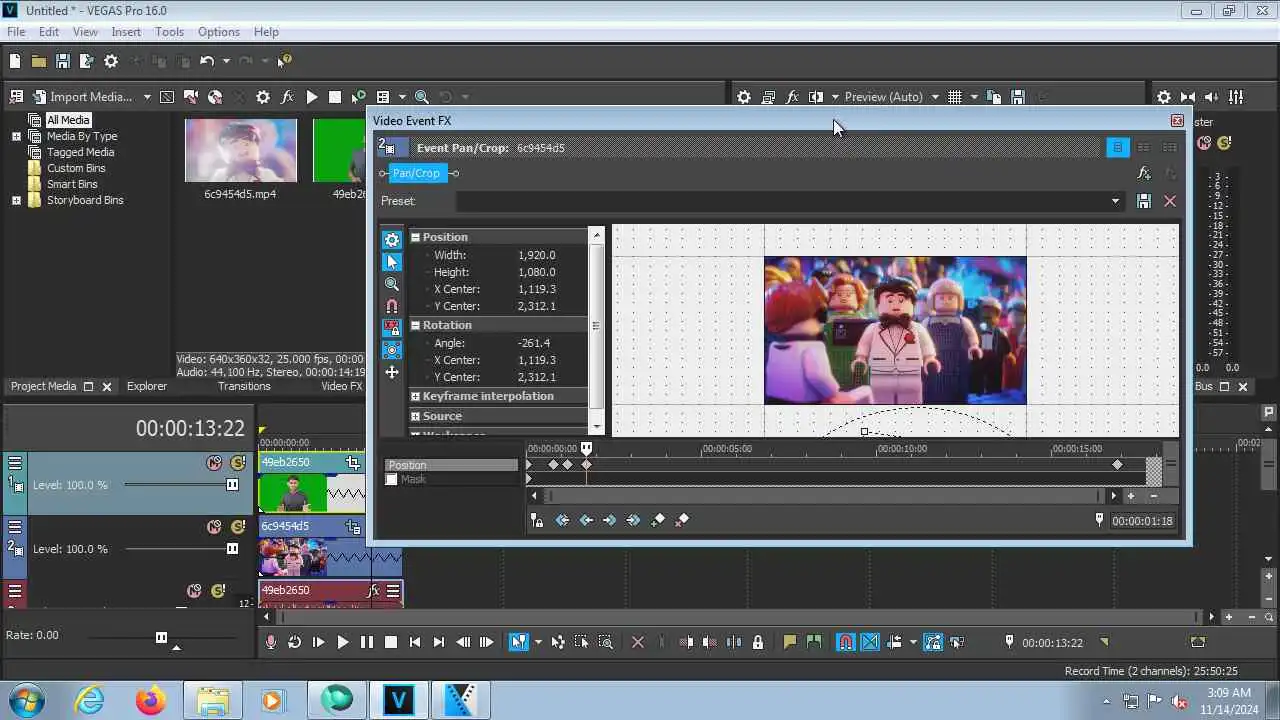Select Zoom Edit tool in Pan/Crop
The height and width of the screenshot is (720, 1280).
point(392,284)
